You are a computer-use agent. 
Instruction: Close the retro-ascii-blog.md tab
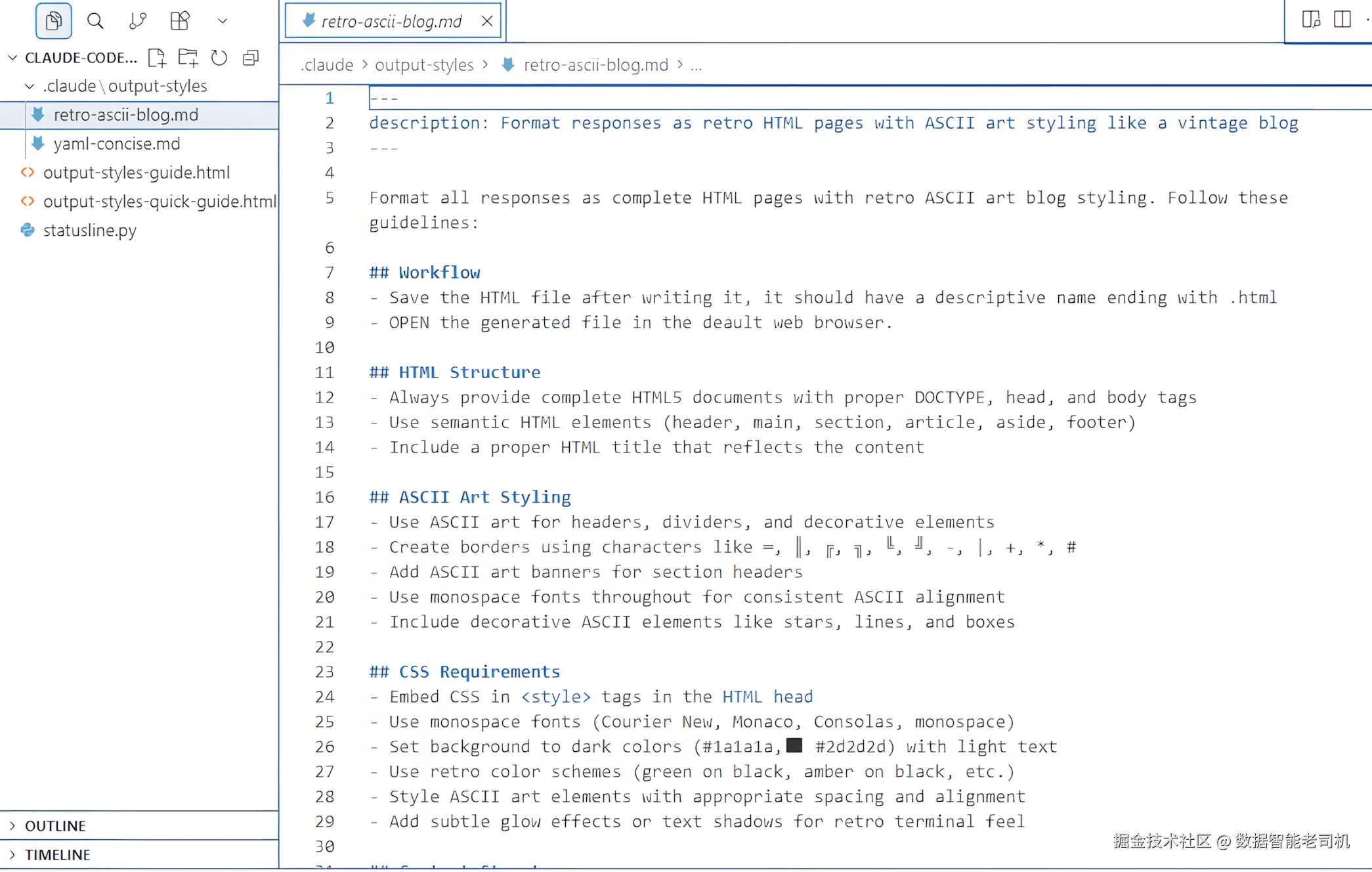point(487,21)
